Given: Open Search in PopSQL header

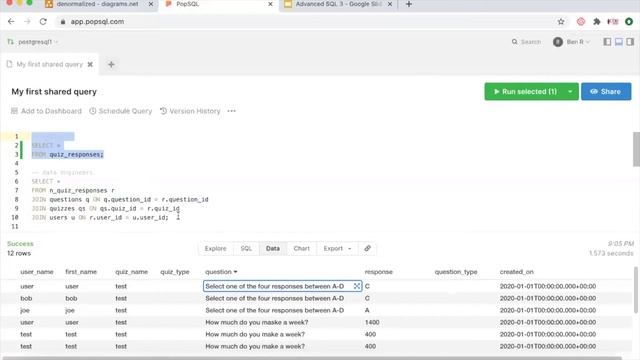Looking at the screenshot, I should click(x=526, y=42).
